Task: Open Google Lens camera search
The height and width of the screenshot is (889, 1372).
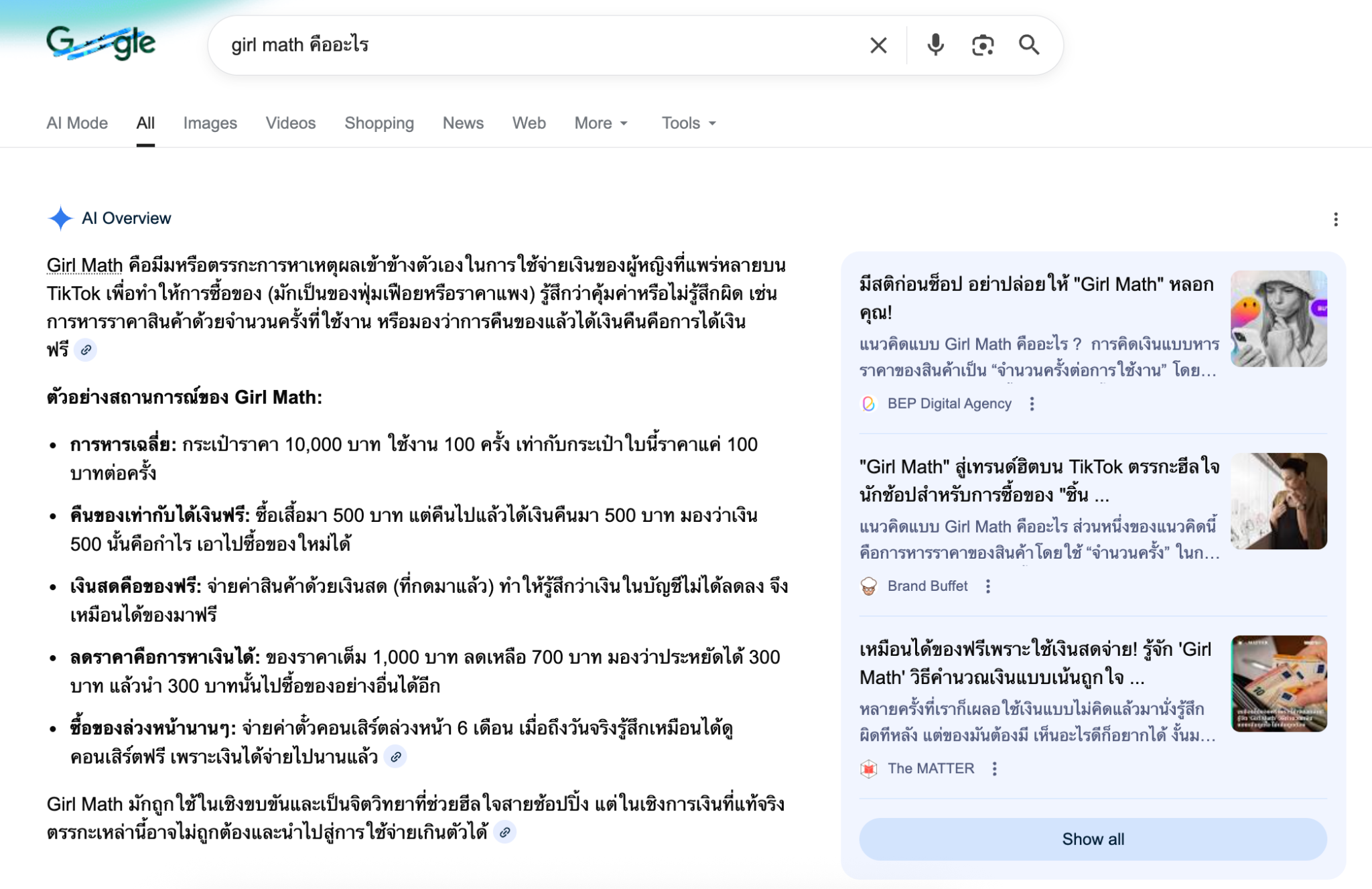Action: coord(982,45)
